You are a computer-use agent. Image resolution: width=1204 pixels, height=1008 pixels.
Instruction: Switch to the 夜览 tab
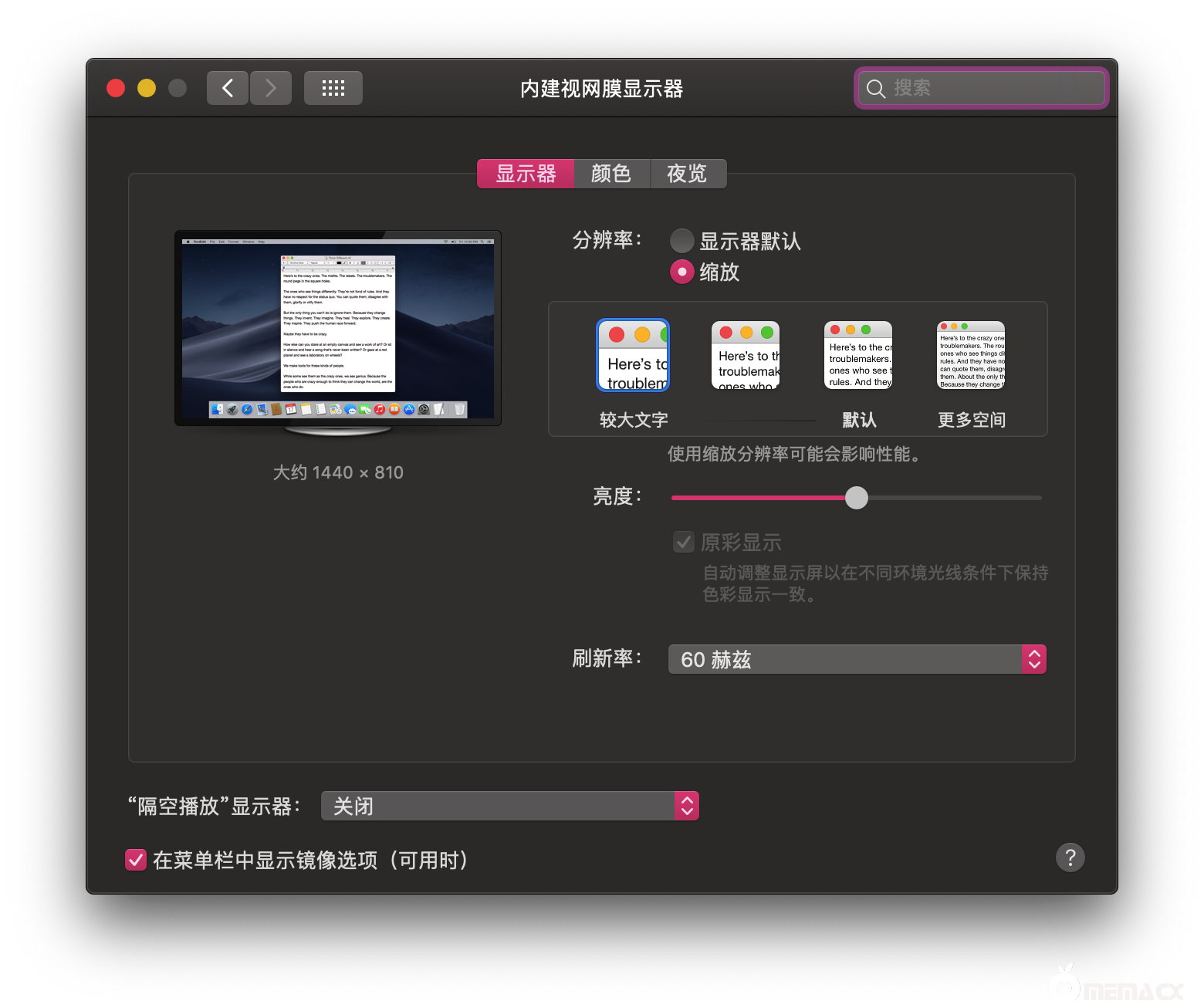tap(688, 173)
